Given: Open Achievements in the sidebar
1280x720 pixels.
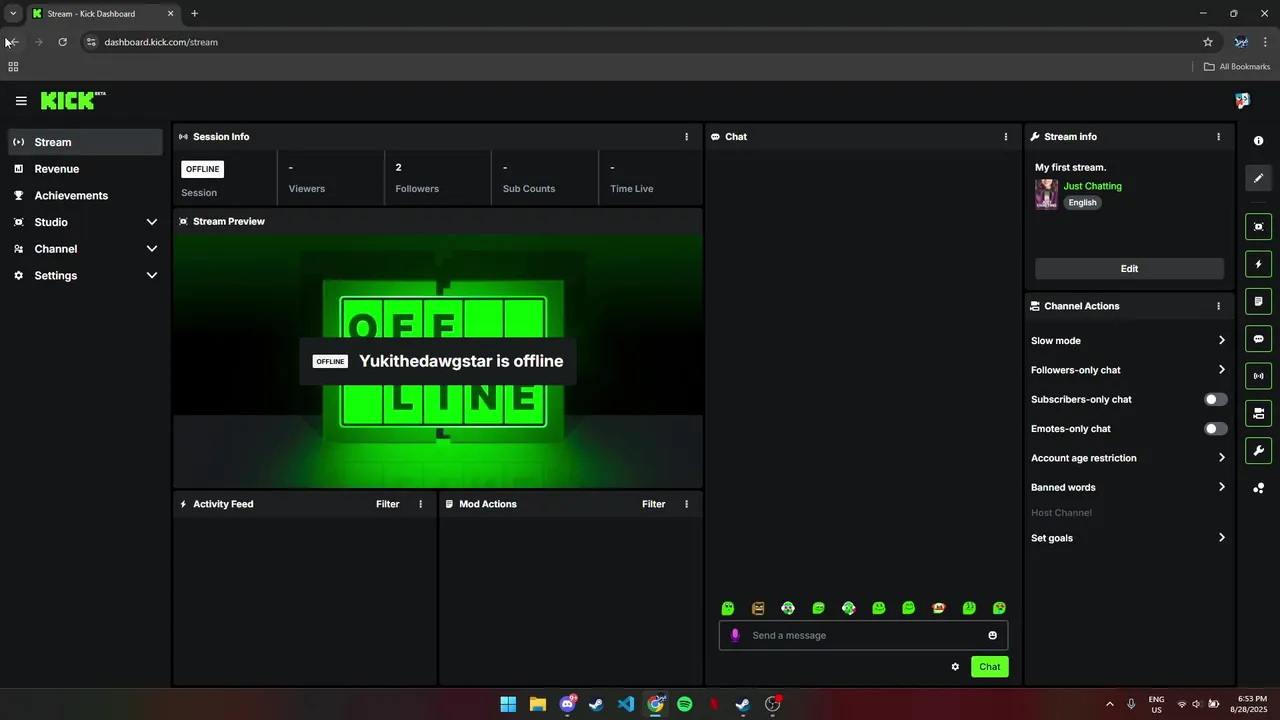Looking at the screenshot, I should pyautogui.click(x=85, y=196).
